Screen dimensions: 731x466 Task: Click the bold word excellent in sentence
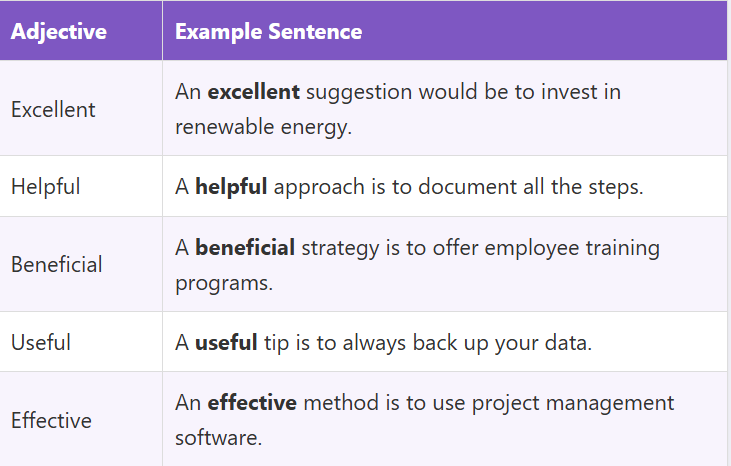(254, 92)
